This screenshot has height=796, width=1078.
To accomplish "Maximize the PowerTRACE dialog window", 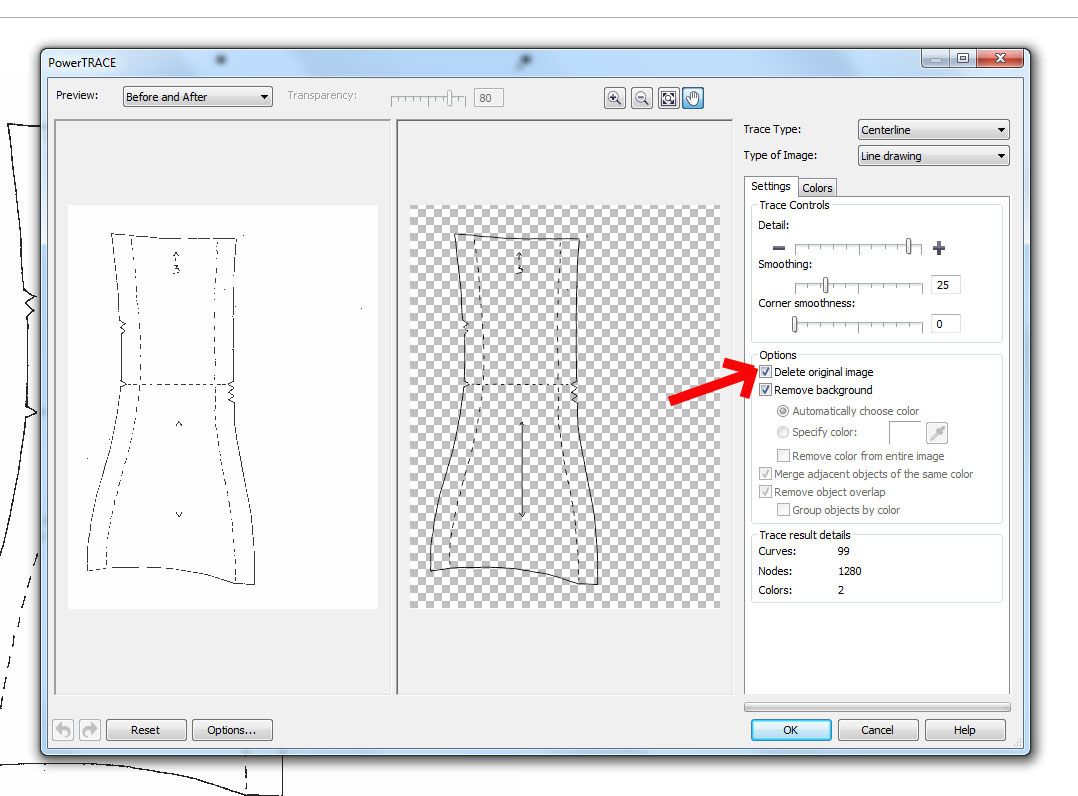I will [x=962, y=58].
